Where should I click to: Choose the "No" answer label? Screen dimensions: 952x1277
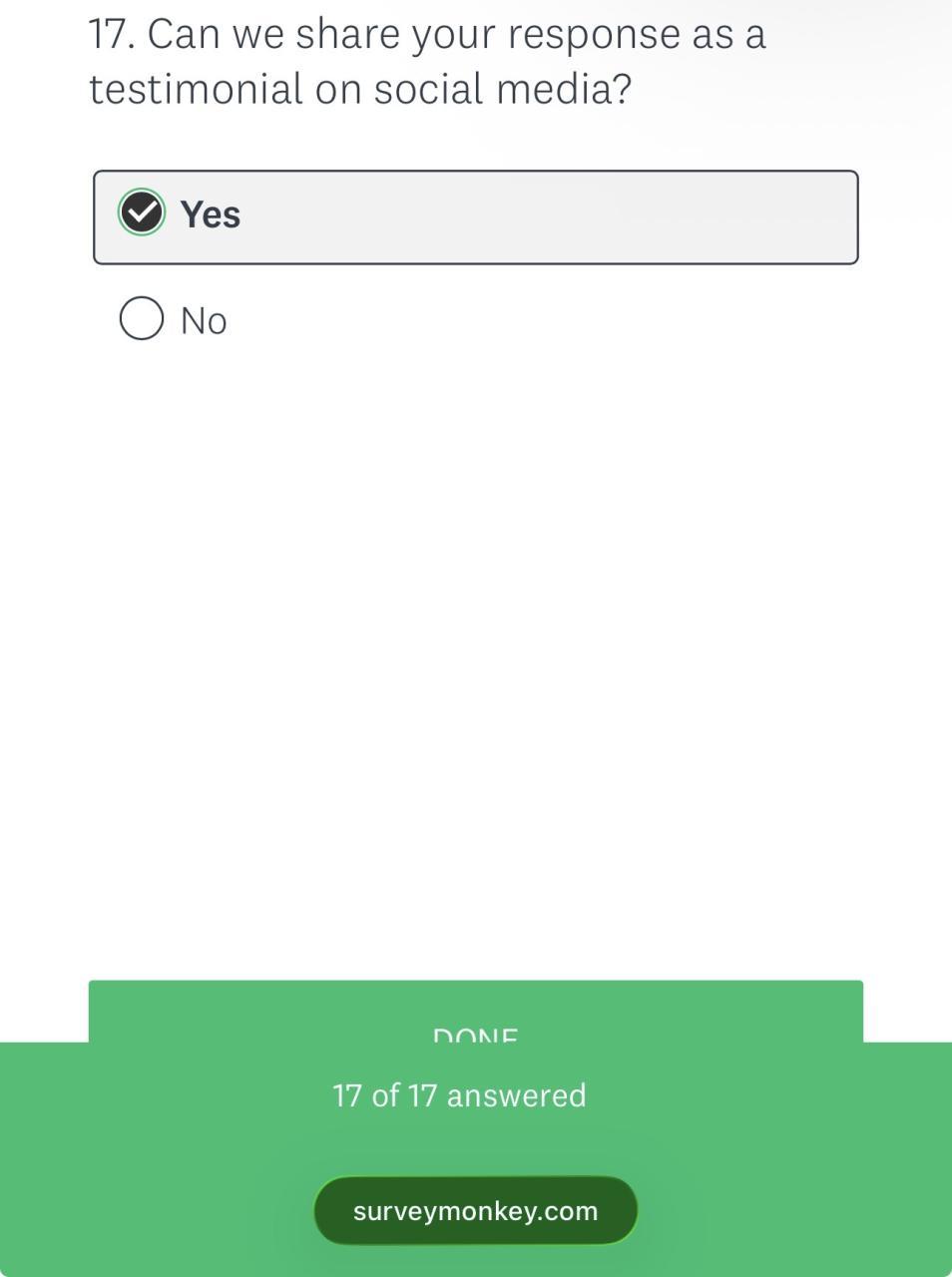click(x=204, y=321)
